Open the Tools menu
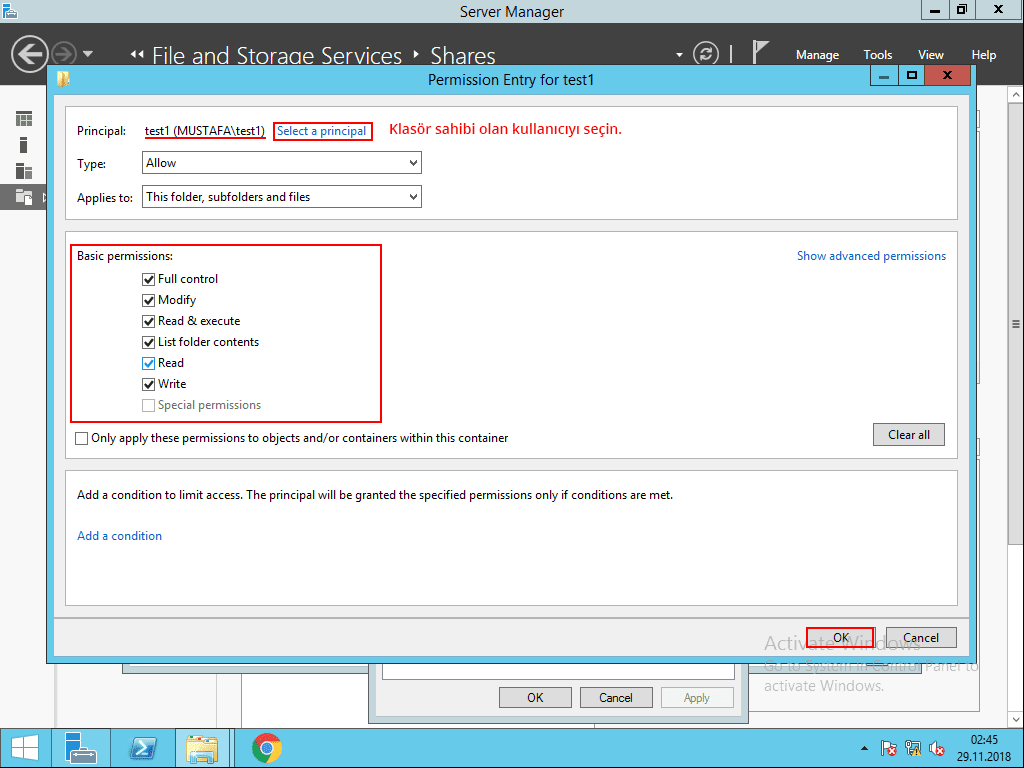This screenshot has width=1024, height=768. 877,55
